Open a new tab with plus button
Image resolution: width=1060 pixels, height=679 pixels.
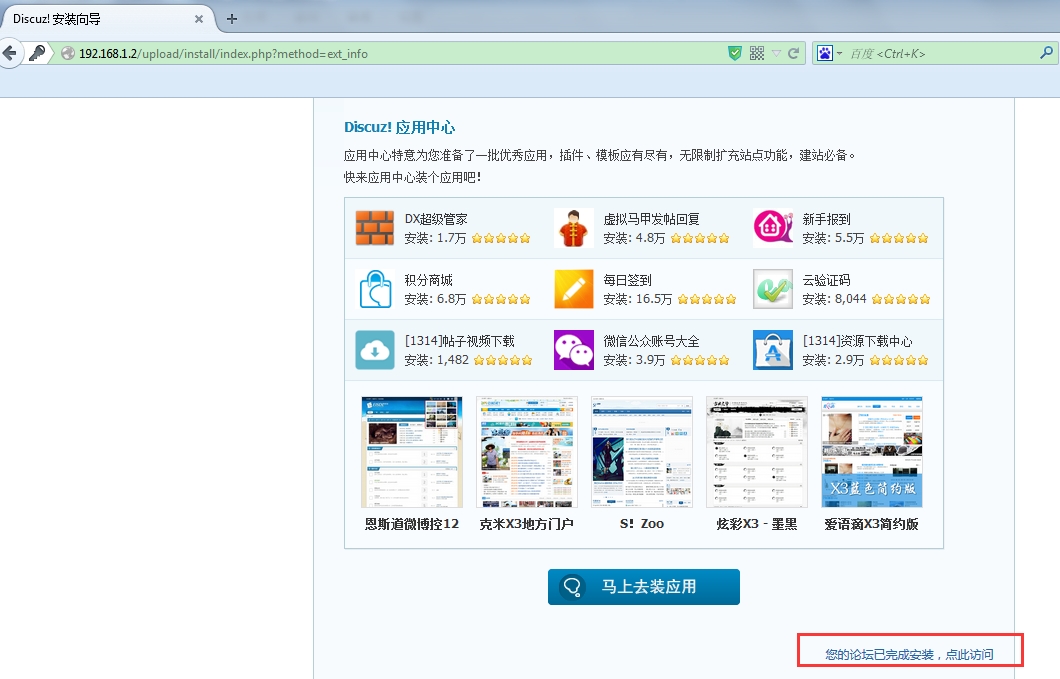(x=232, y=19)
